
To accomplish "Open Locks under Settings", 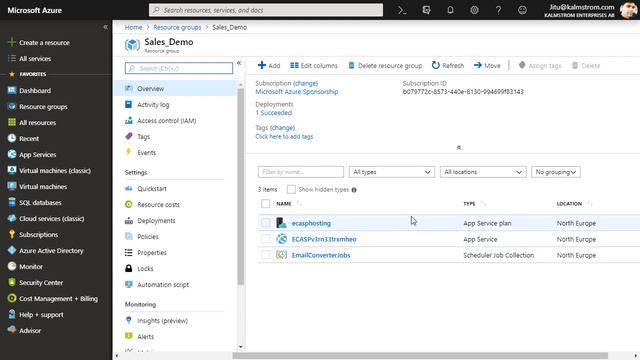I will click(x=145, y=269).
